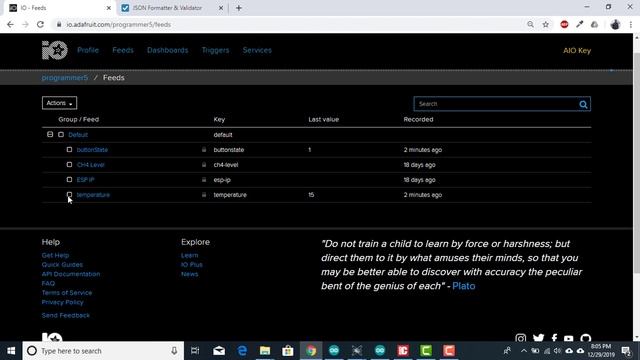Click the lock icon for temperature feed
640x360 pixels.
204,195
